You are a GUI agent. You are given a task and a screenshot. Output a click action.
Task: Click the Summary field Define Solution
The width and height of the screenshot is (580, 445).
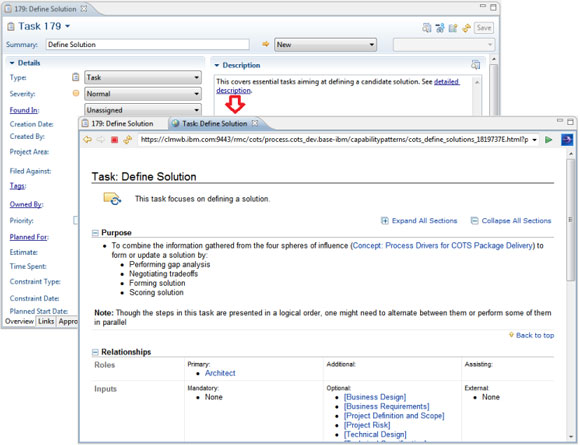coord(148,44)
